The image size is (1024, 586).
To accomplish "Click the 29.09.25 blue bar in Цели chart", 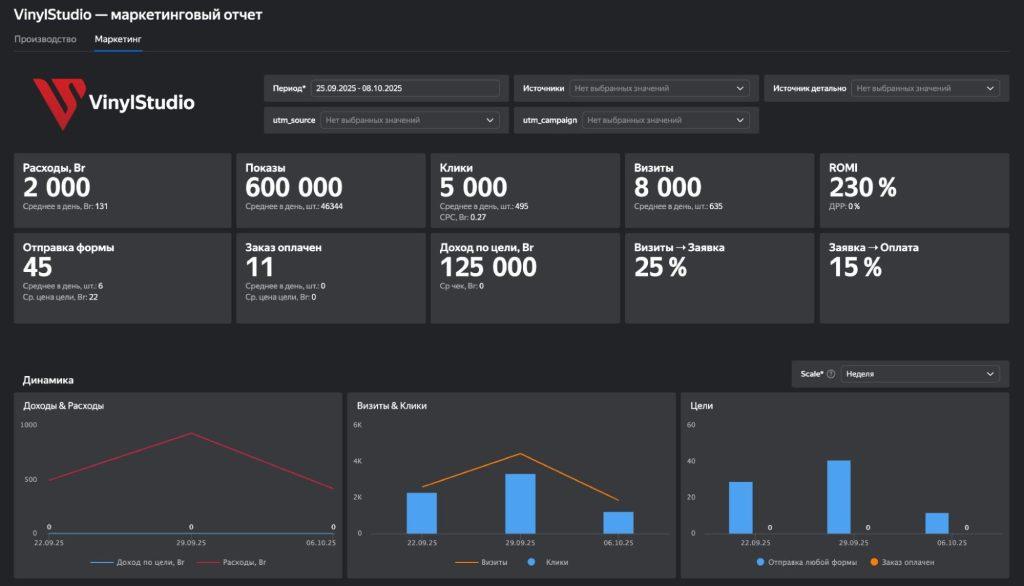I will 839,497.
